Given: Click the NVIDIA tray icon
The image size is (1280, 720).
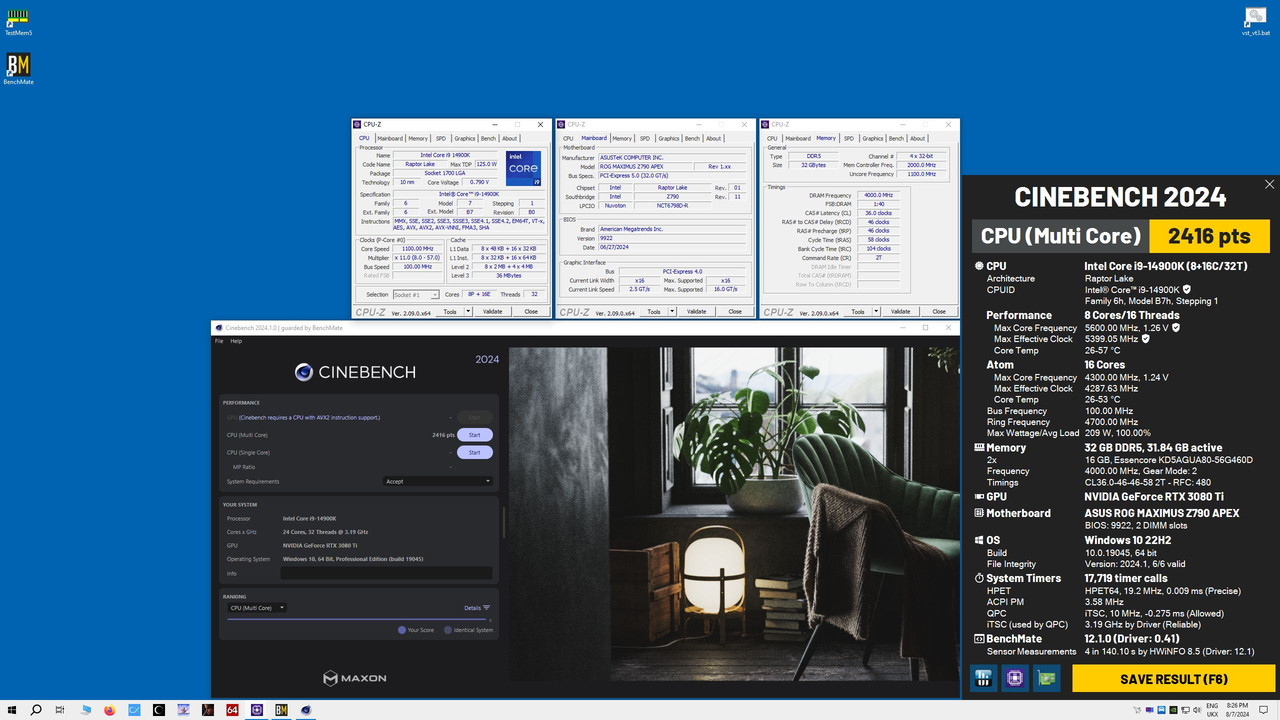Looking at the screenshot, I should [x=1173, y=710].
